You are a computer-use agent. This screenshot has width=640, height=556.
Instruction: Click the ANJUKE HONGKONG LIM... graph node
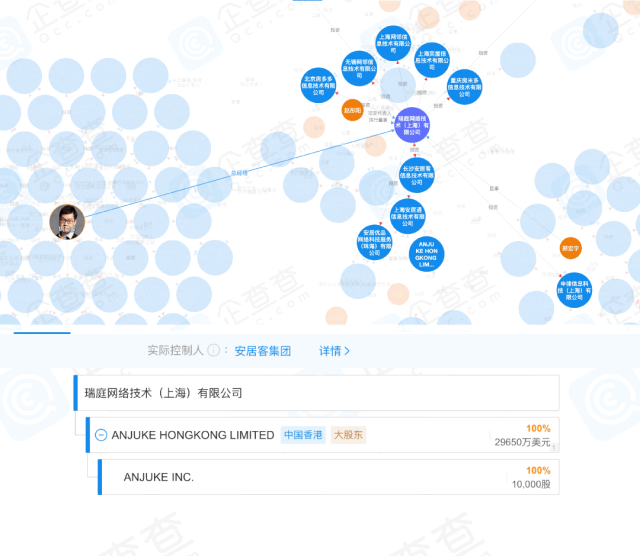click(x=426, y=254)
